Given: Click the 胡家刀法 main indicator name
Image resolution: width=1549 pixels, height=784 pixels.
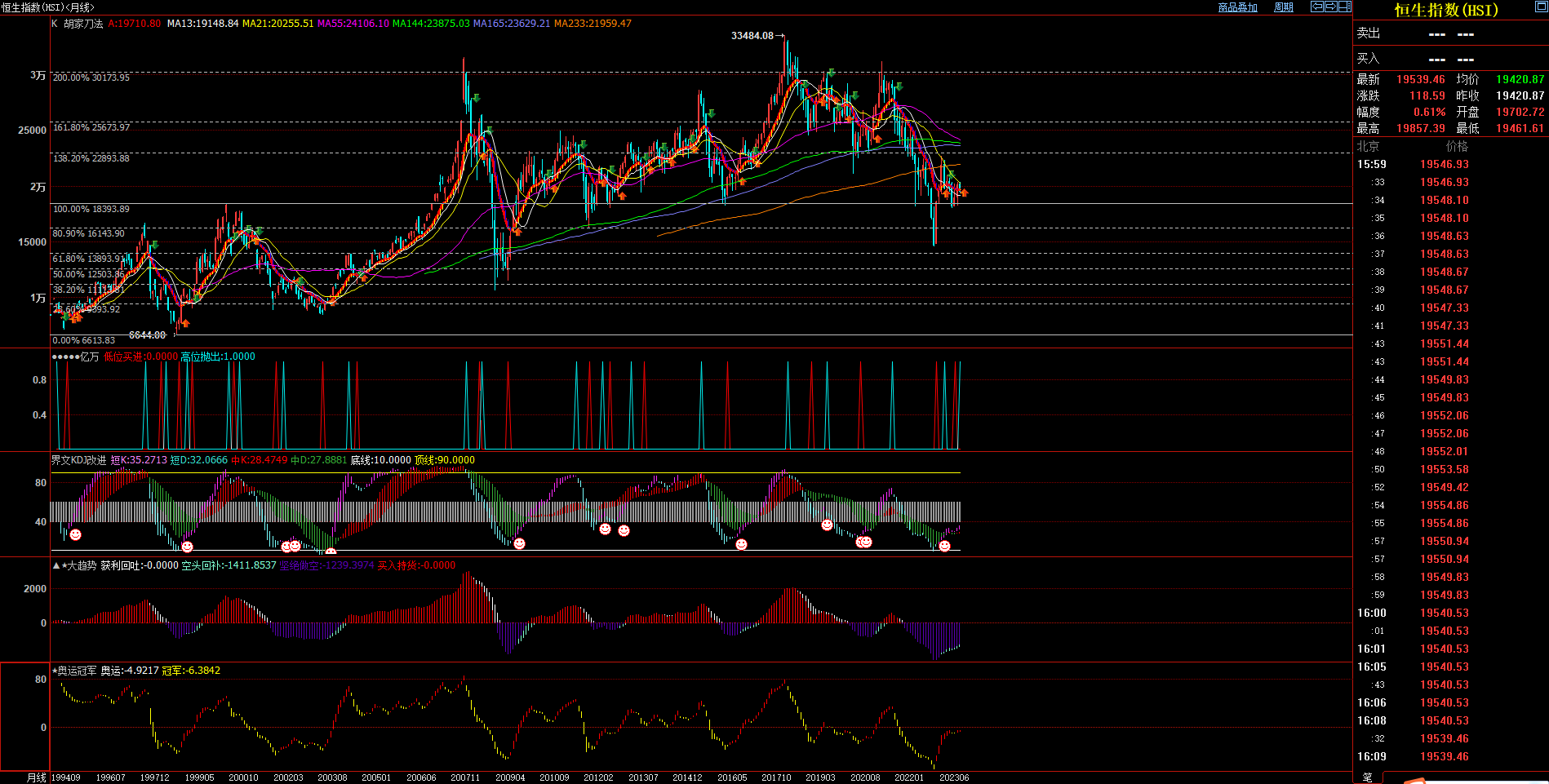Looking at the screenshot, I should [83, 24].
